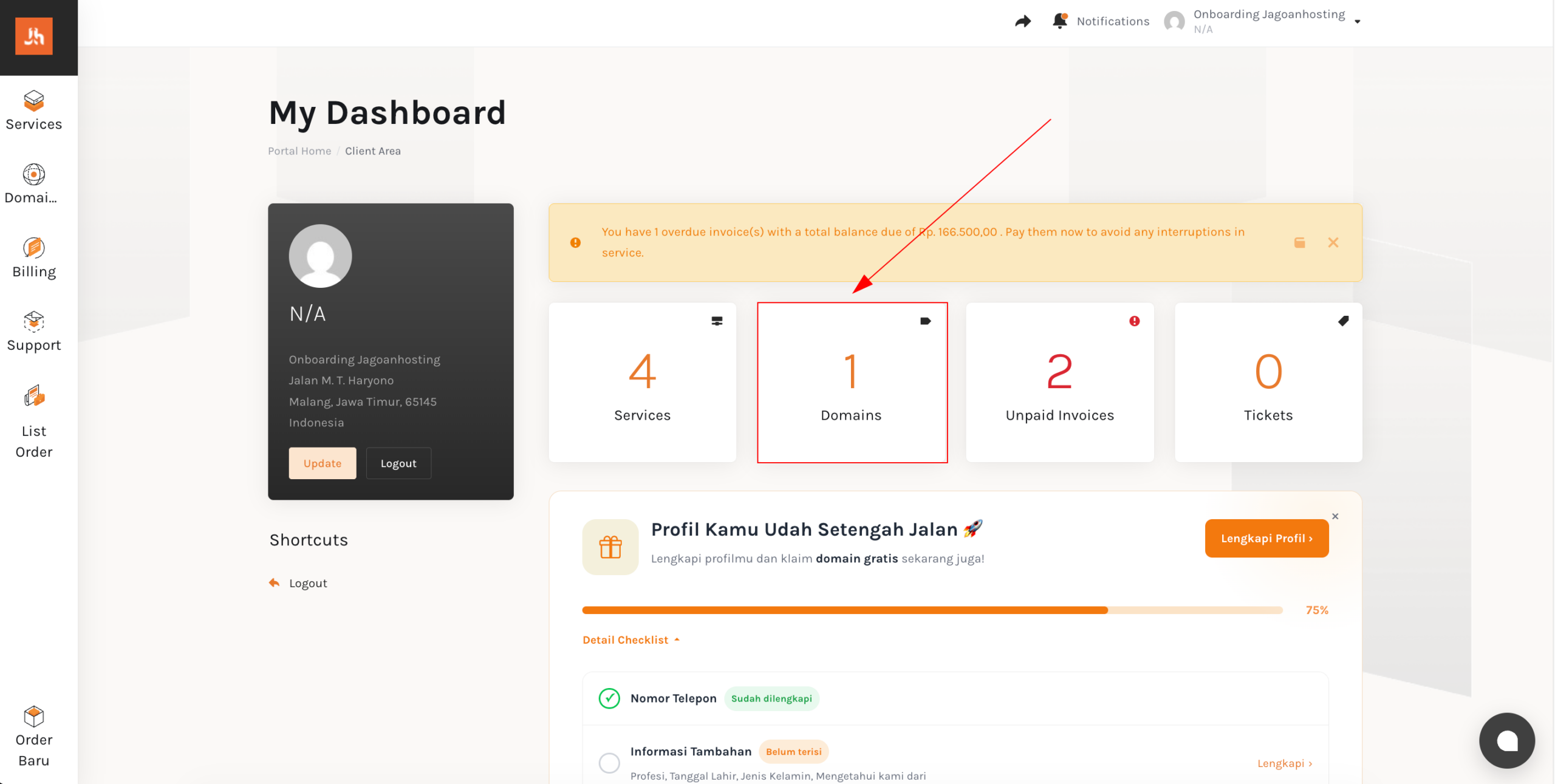The image size is (1555, 784).
Task: Click the Nomor Telepon checklist label
Action: 674,698
